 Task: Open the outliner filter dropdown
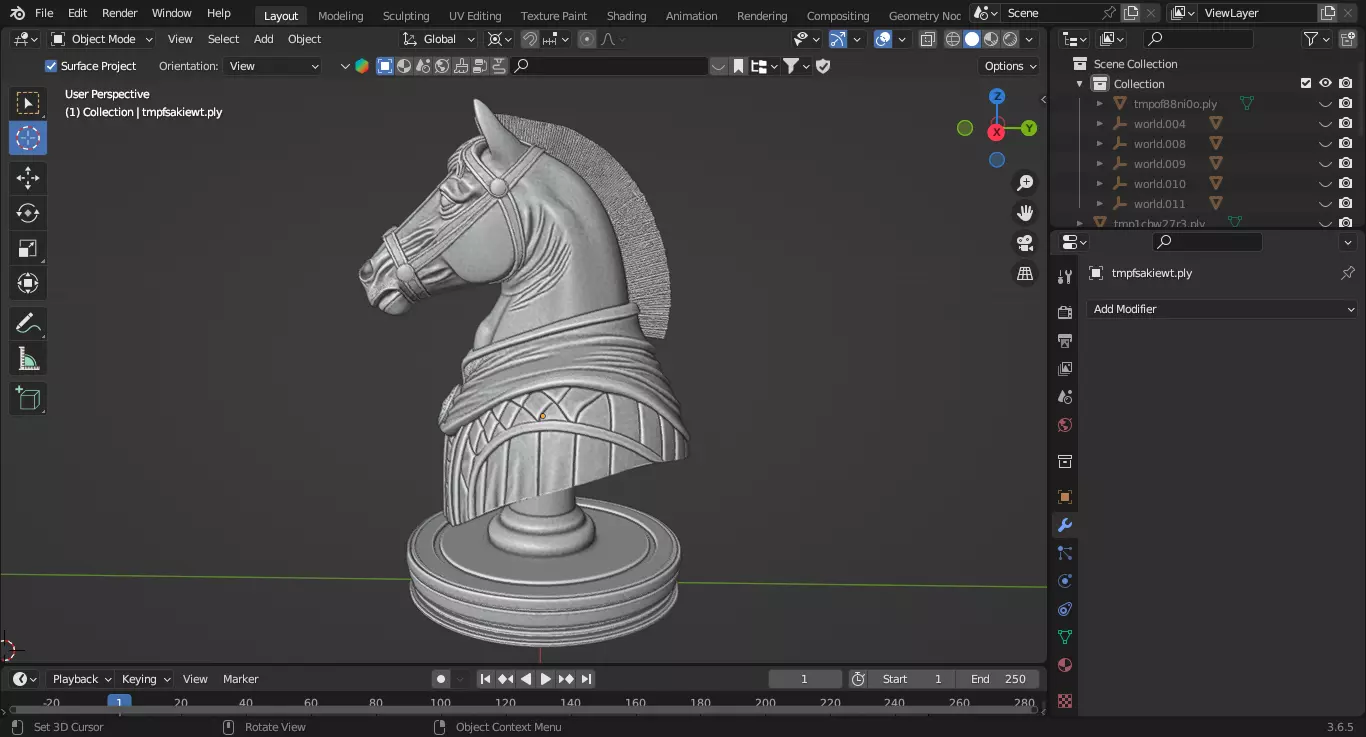1316,39
